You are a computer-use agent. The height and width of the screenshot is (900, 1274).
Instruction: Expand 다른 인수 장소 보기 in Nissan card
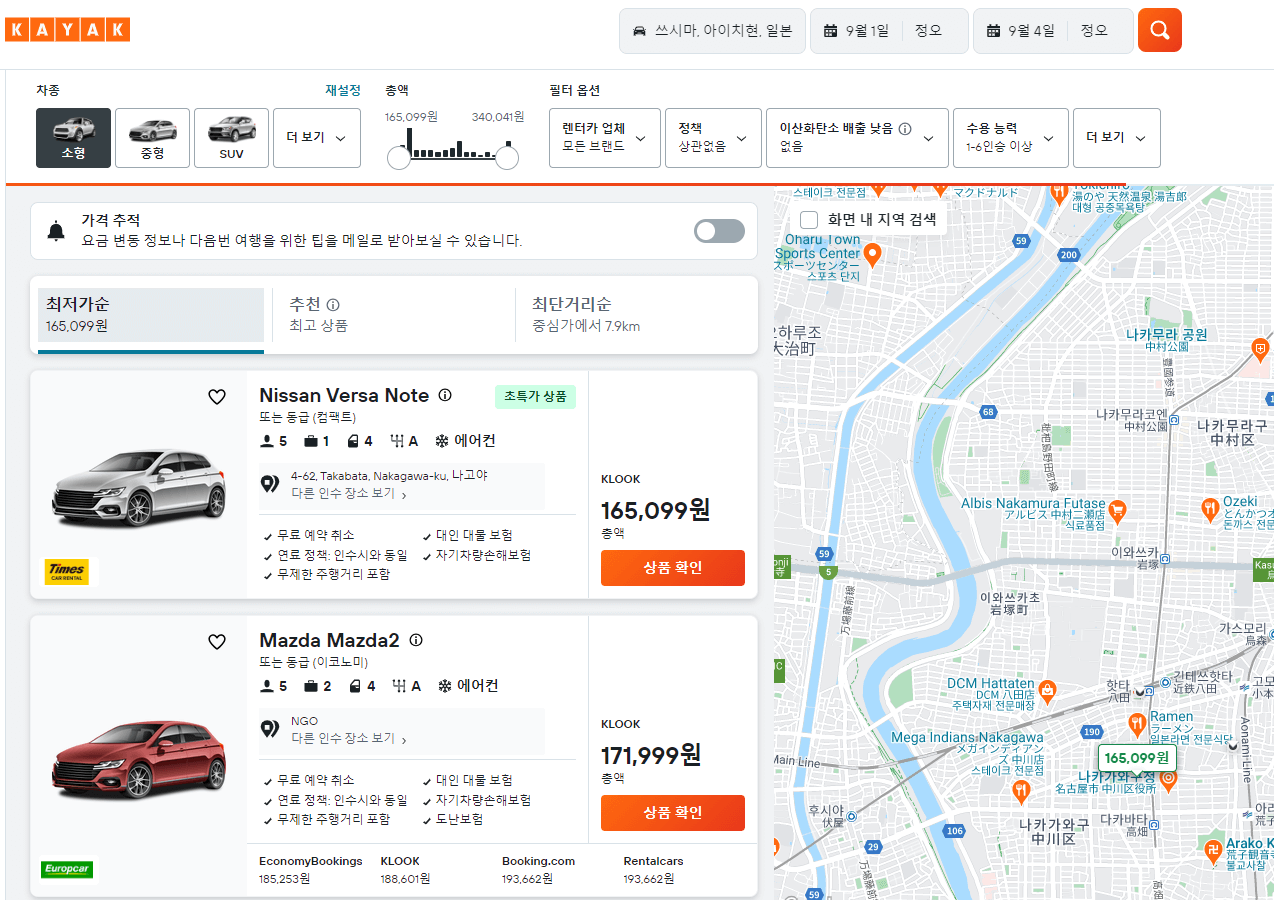click(x=349, y=494)
